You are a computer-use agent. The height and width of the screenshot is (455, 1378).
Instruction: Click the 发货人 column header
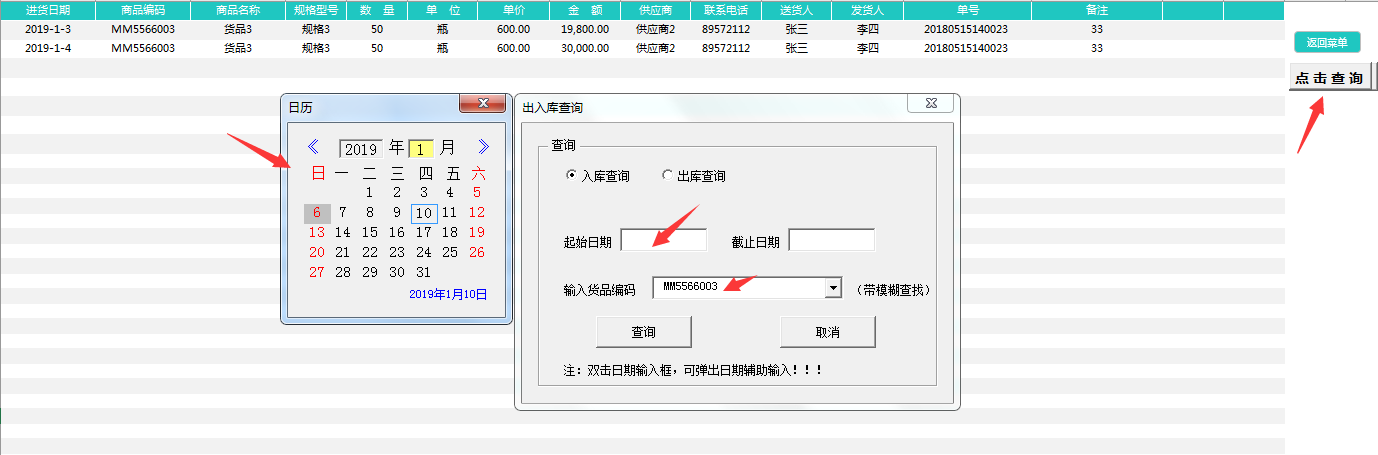[x=868, y=10]
